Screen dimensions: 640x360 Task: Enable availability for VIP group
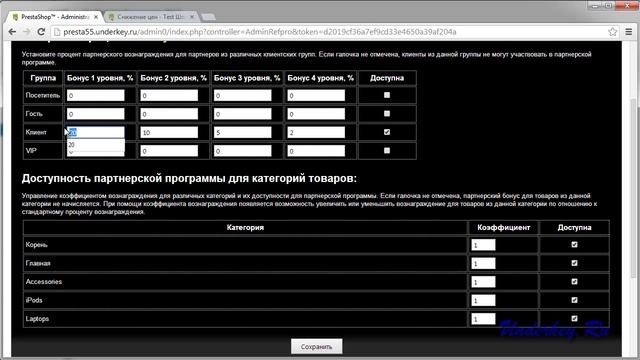pos(387,150)
